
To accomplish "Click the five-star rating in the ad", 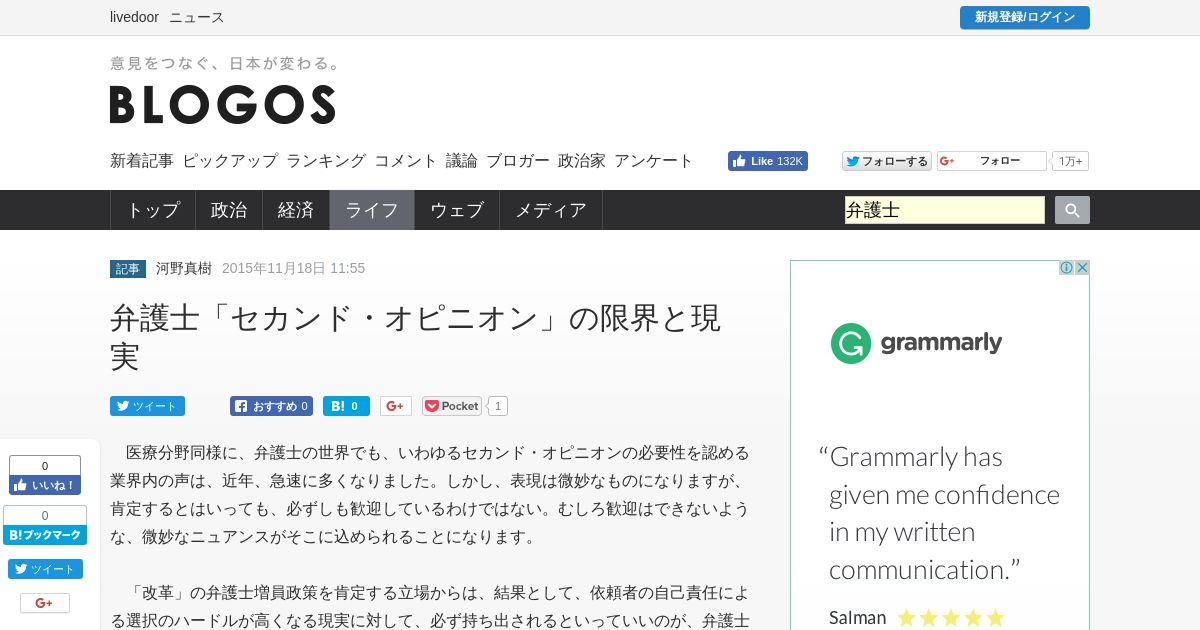I will 950,617.
